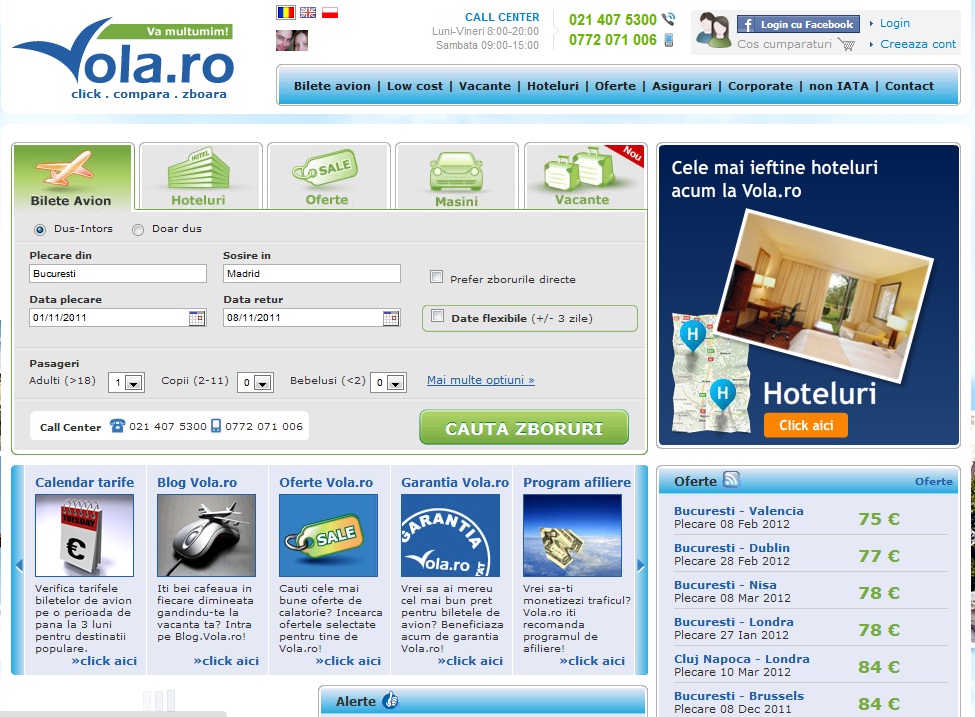
Task: Enable Prefer zborurile directe checkbox
Action: (436, 277)
